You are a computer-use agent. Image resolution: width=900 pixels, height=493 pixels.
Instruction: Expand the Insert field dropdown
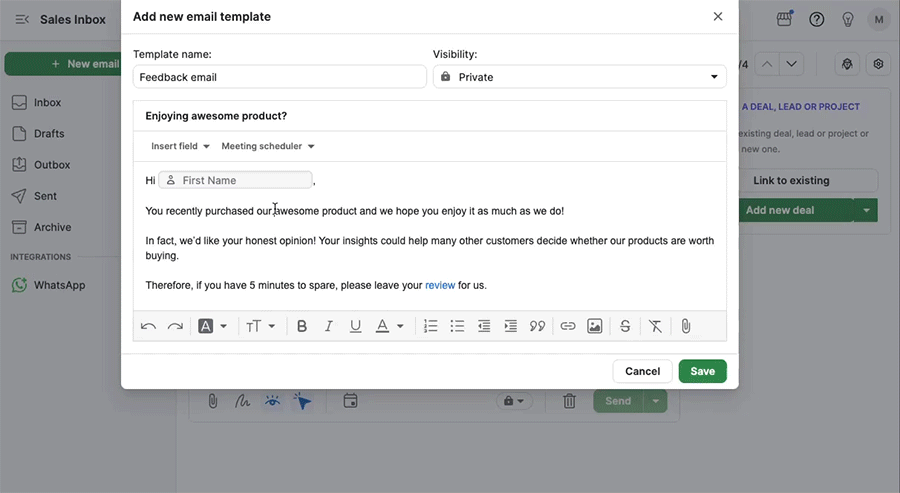pos(180,146)
